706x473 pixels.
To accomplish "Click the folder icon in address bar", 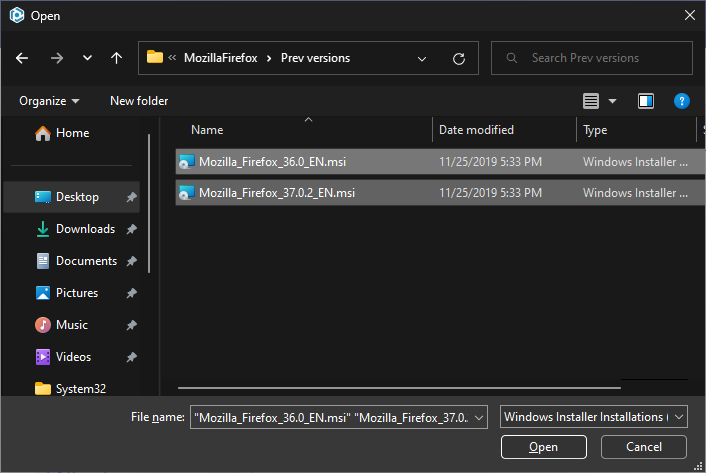I will point(154,57).
